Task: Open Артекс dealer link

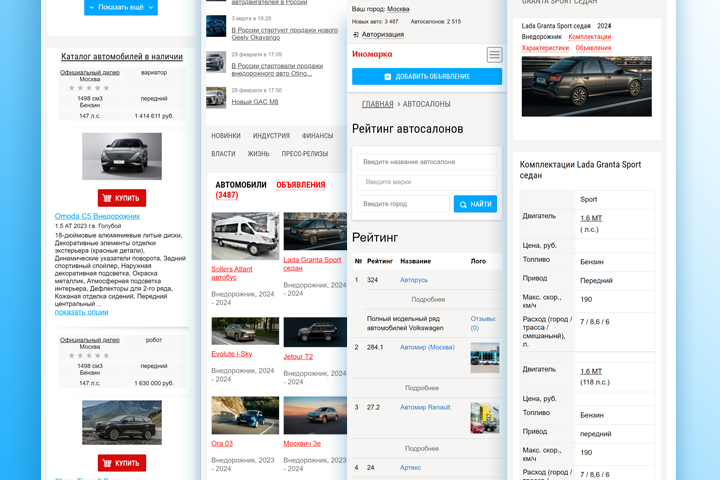Action: coord(411,468)
